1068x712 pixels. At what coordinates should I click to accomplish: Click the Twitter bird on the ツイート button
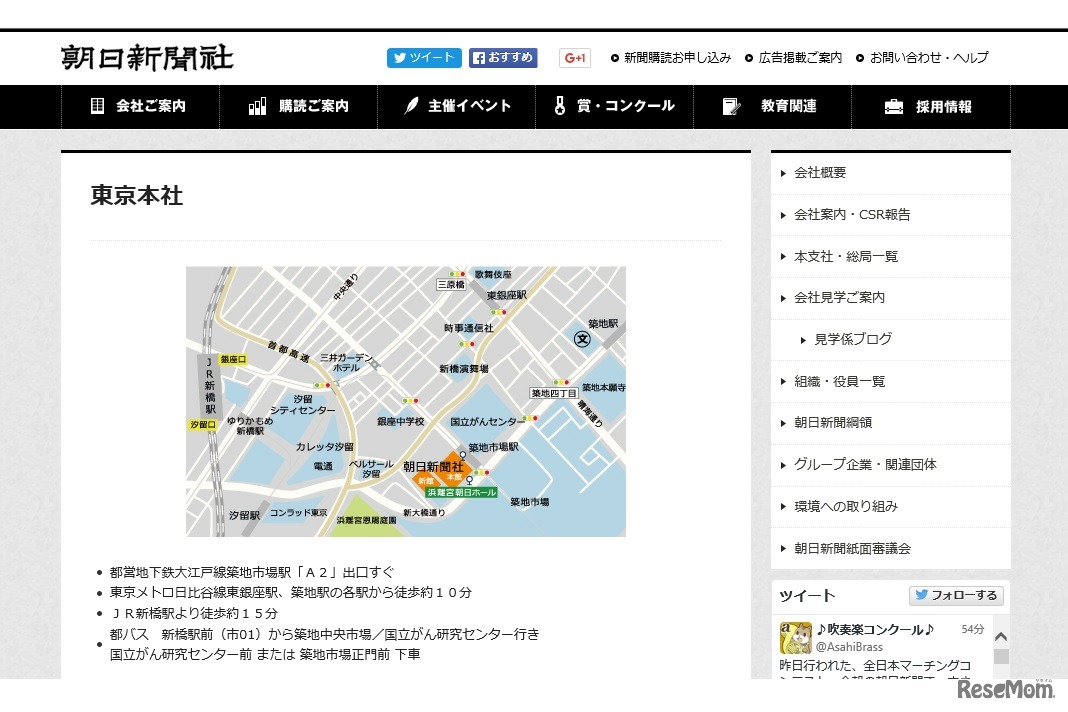click(398, 58)
